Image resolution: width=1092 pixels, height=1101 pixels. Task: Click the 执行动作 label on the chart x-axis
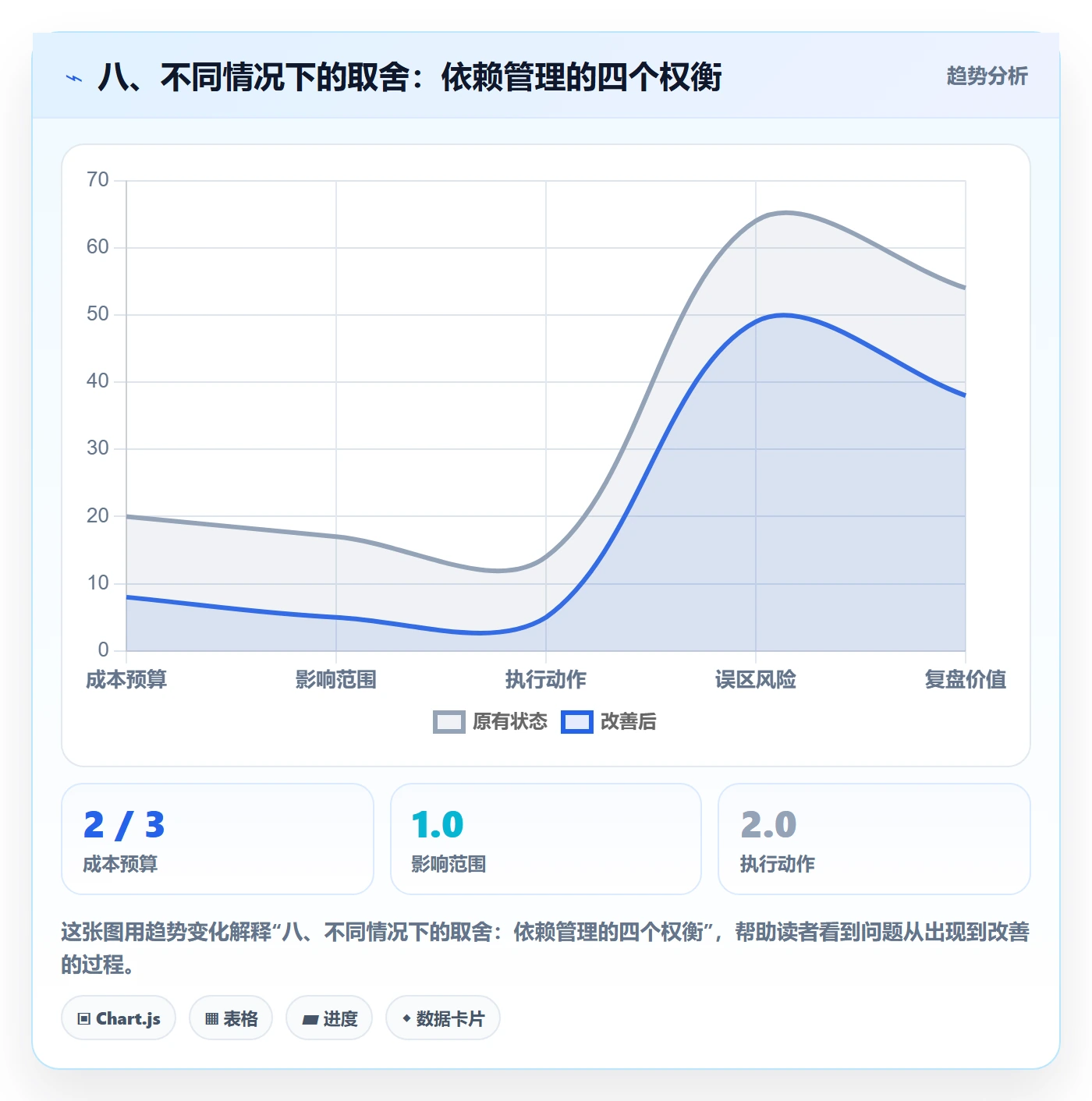[546, 680]
